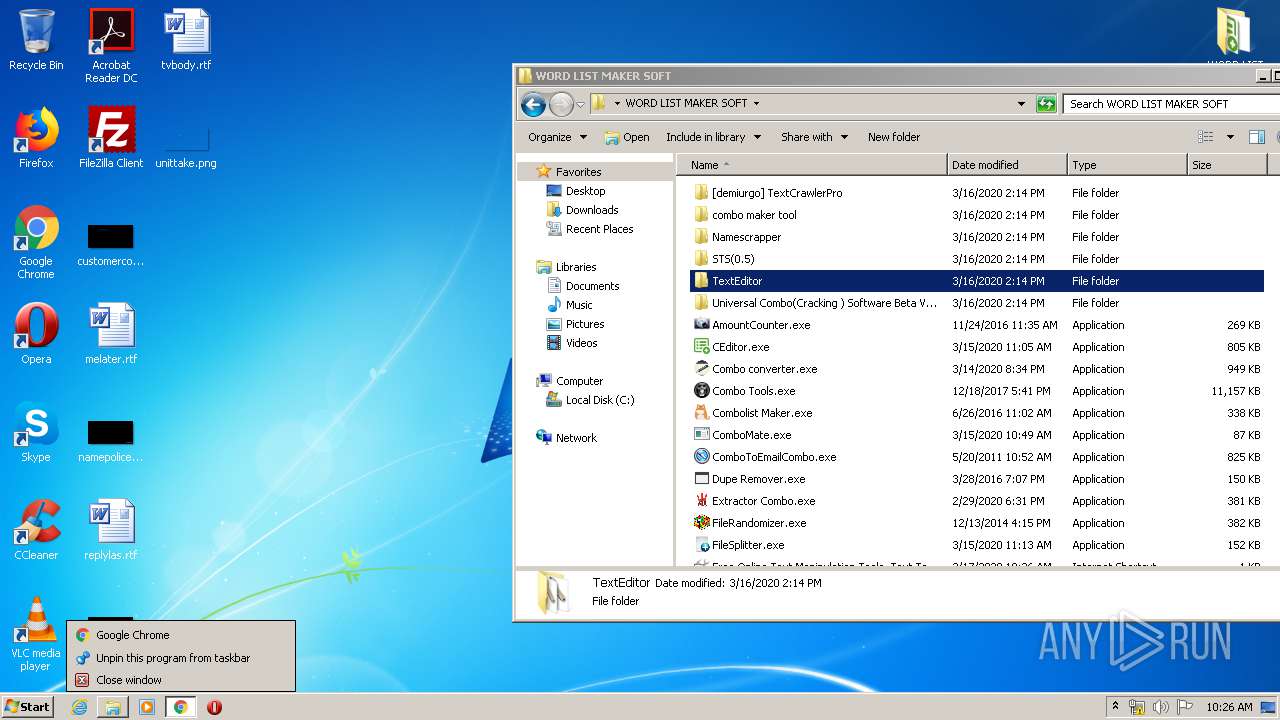Screen dimensions: 1280x720
Task: Click the Explorer Forward navigation button
Action: pos(561,103)
